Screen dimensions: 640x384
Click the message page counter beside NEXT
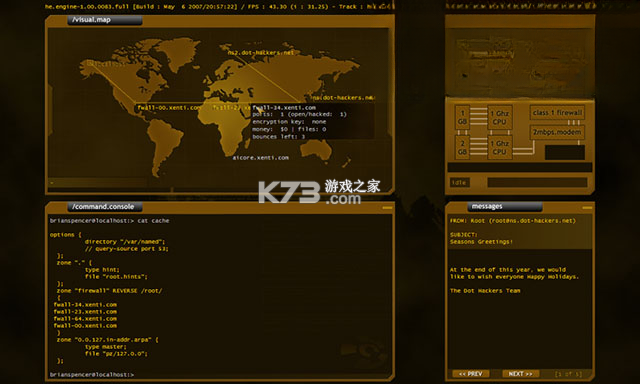[x=569, y=374]
